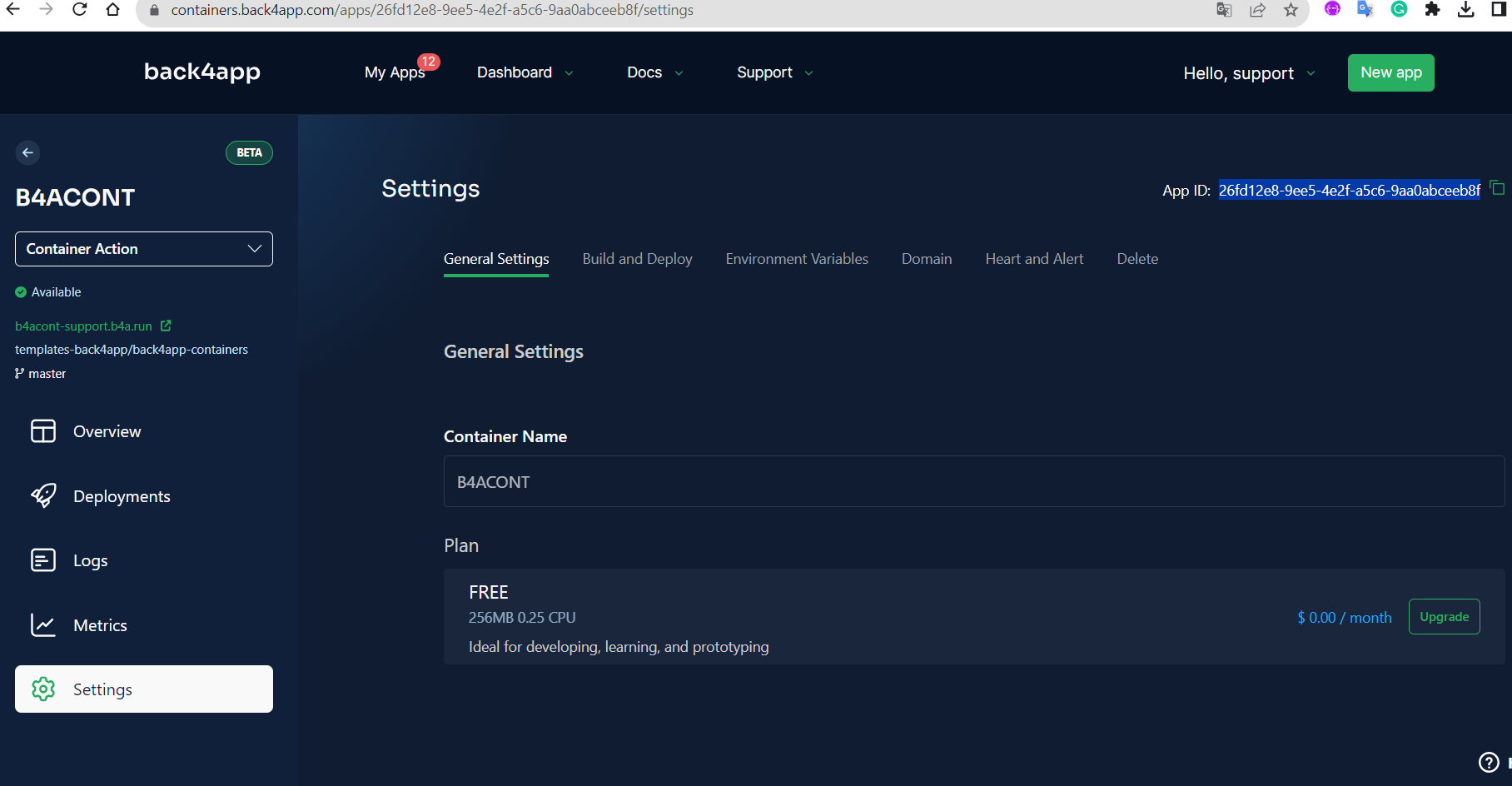Click the BETA badge

pos(249,152)
